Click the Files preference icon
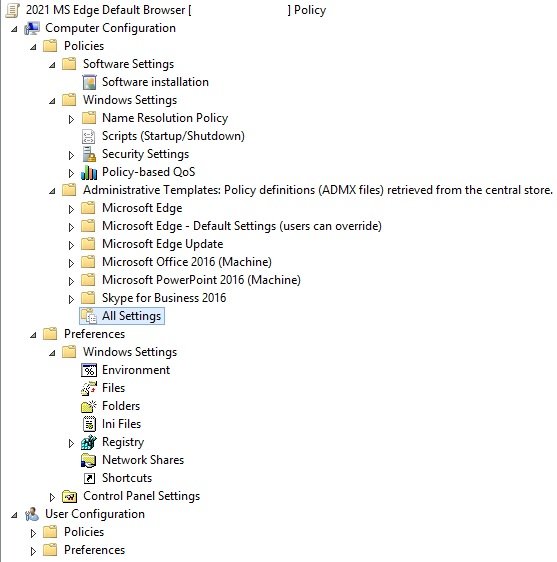Image resolution: width=557 pixels, height=562 pixels. (89, 388)
